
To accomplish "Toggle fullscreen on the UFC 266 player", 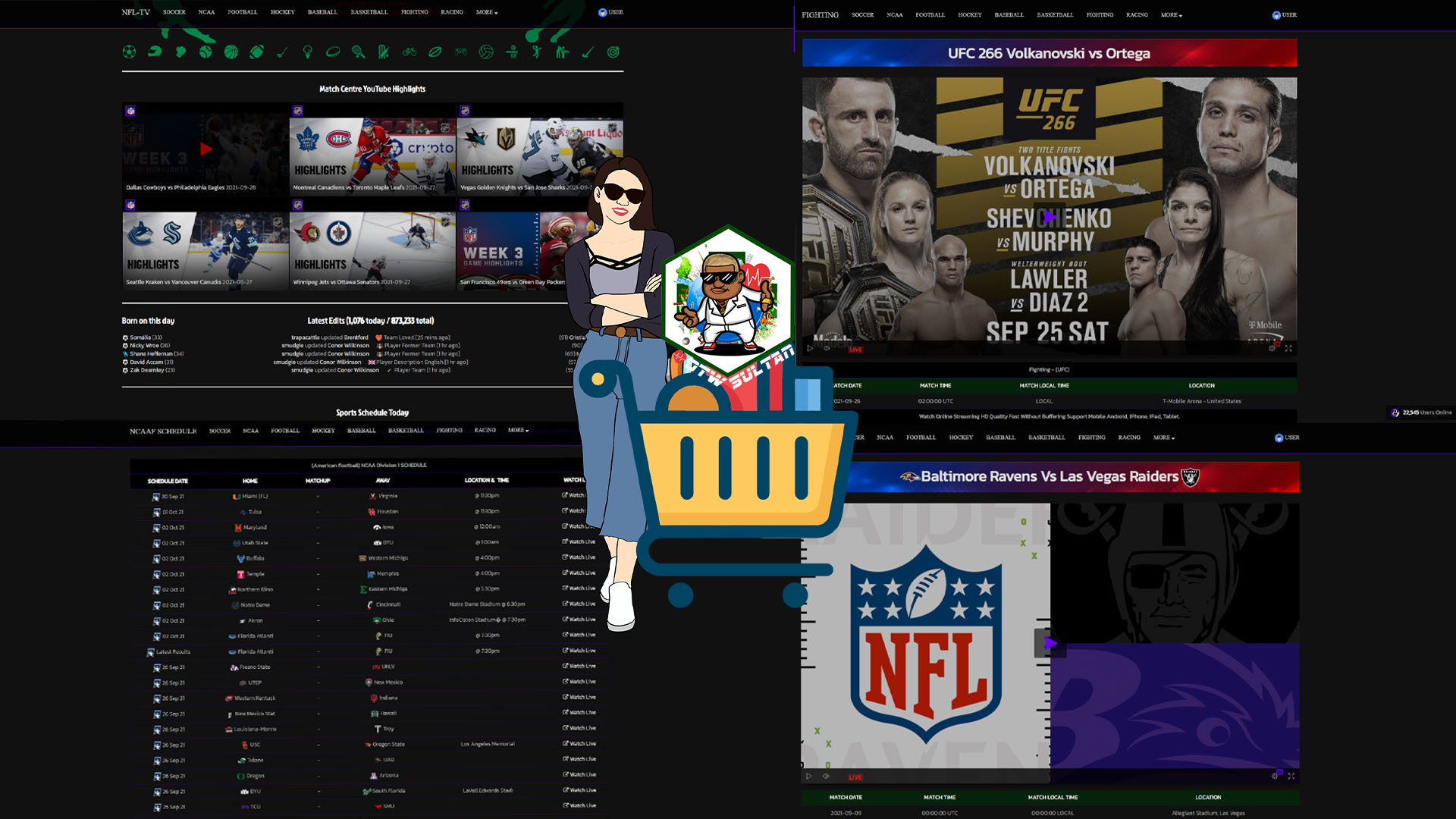I will (x=1288, y=349).
